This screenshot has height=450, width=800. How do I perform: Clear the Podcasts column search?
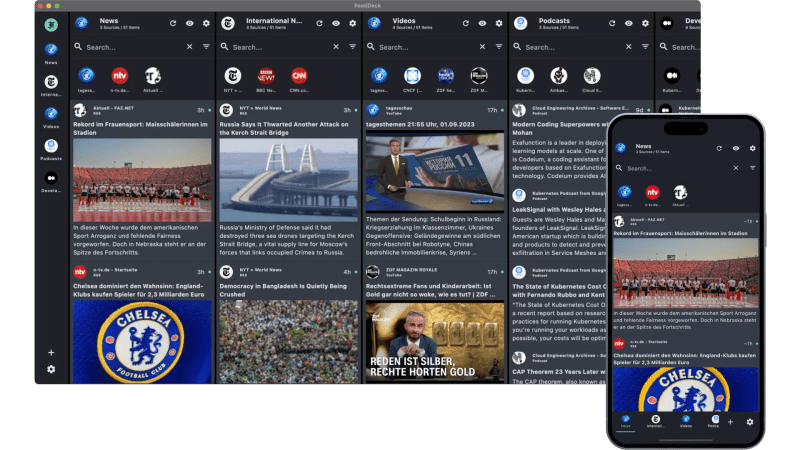629,46
